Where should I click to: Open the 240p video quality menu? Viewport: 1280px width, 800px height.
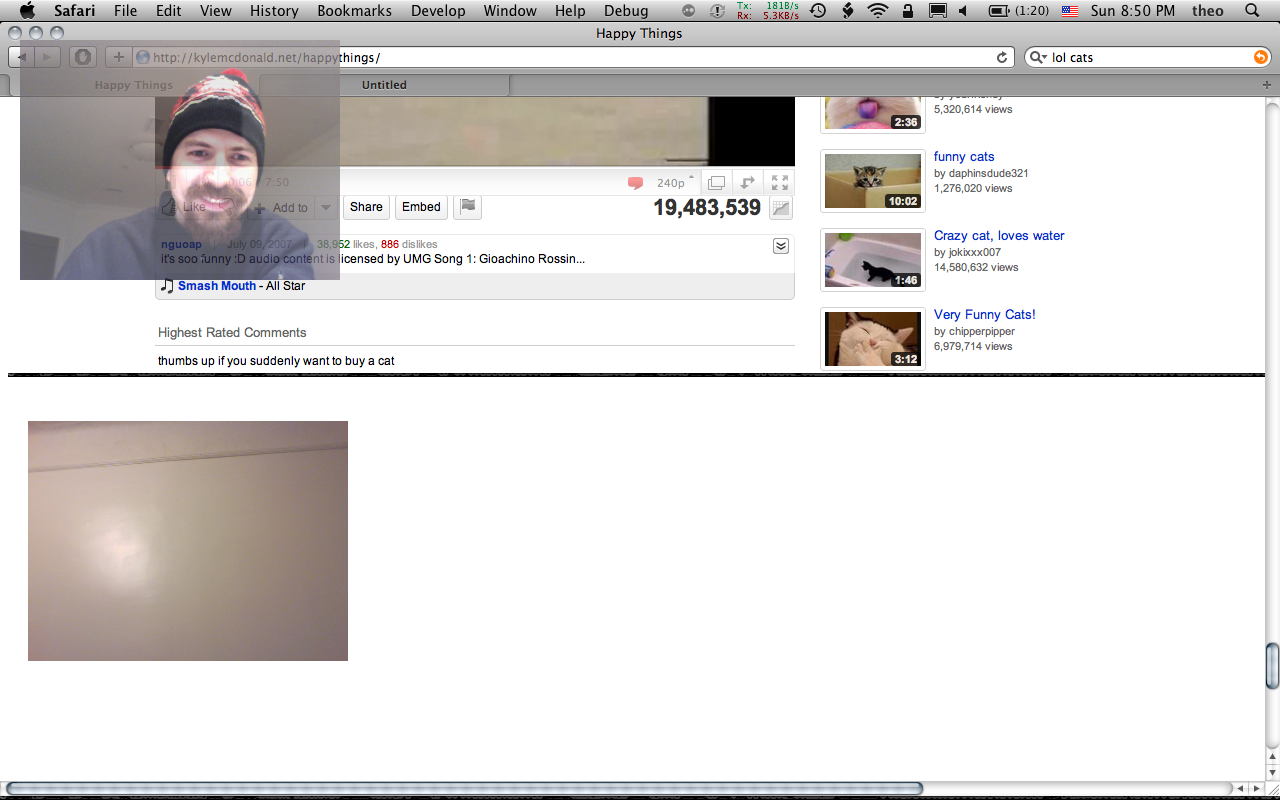coord(674,183)
